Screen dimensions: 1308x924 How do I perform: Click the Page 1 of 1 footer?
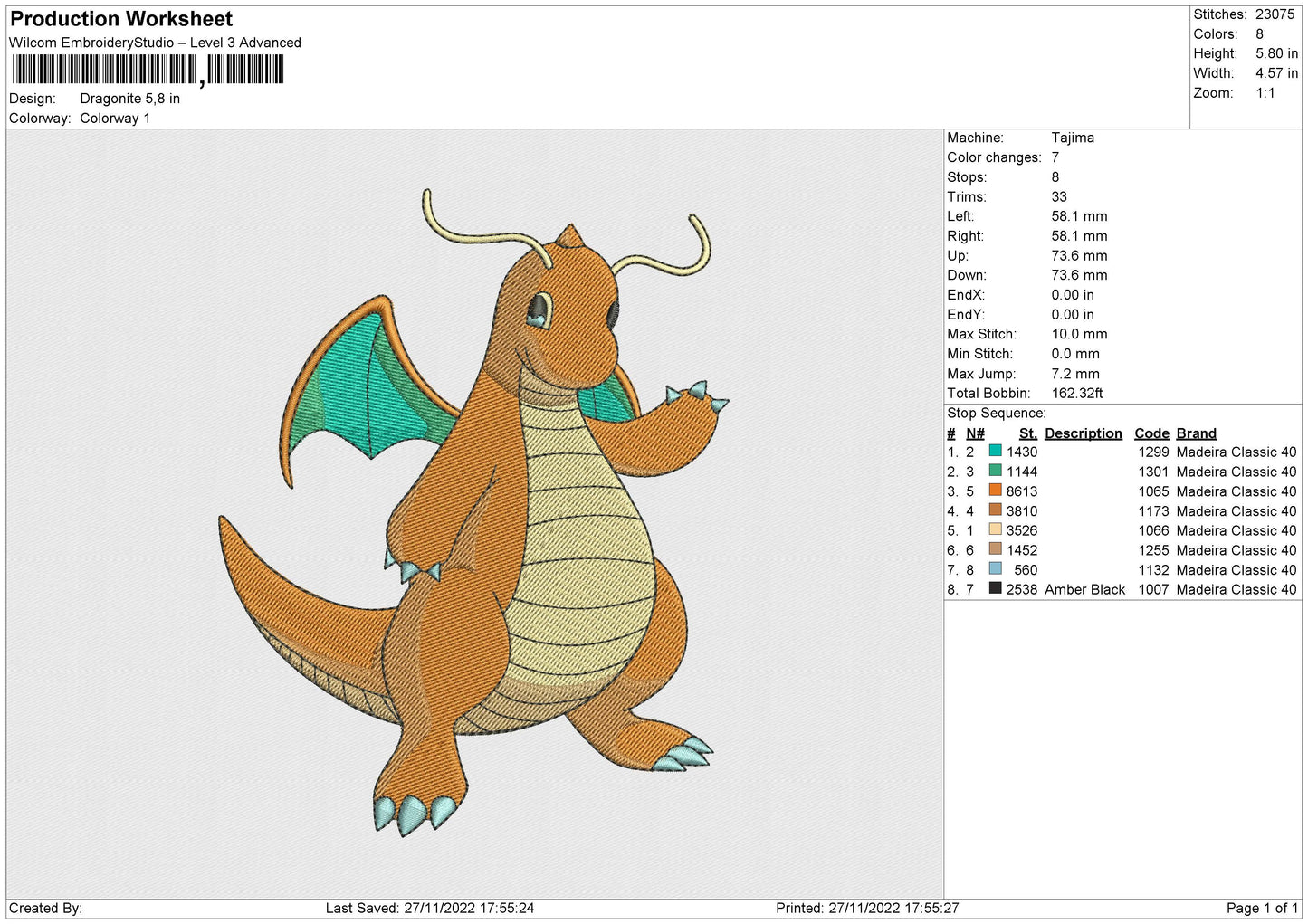(x=1262, y=908)
